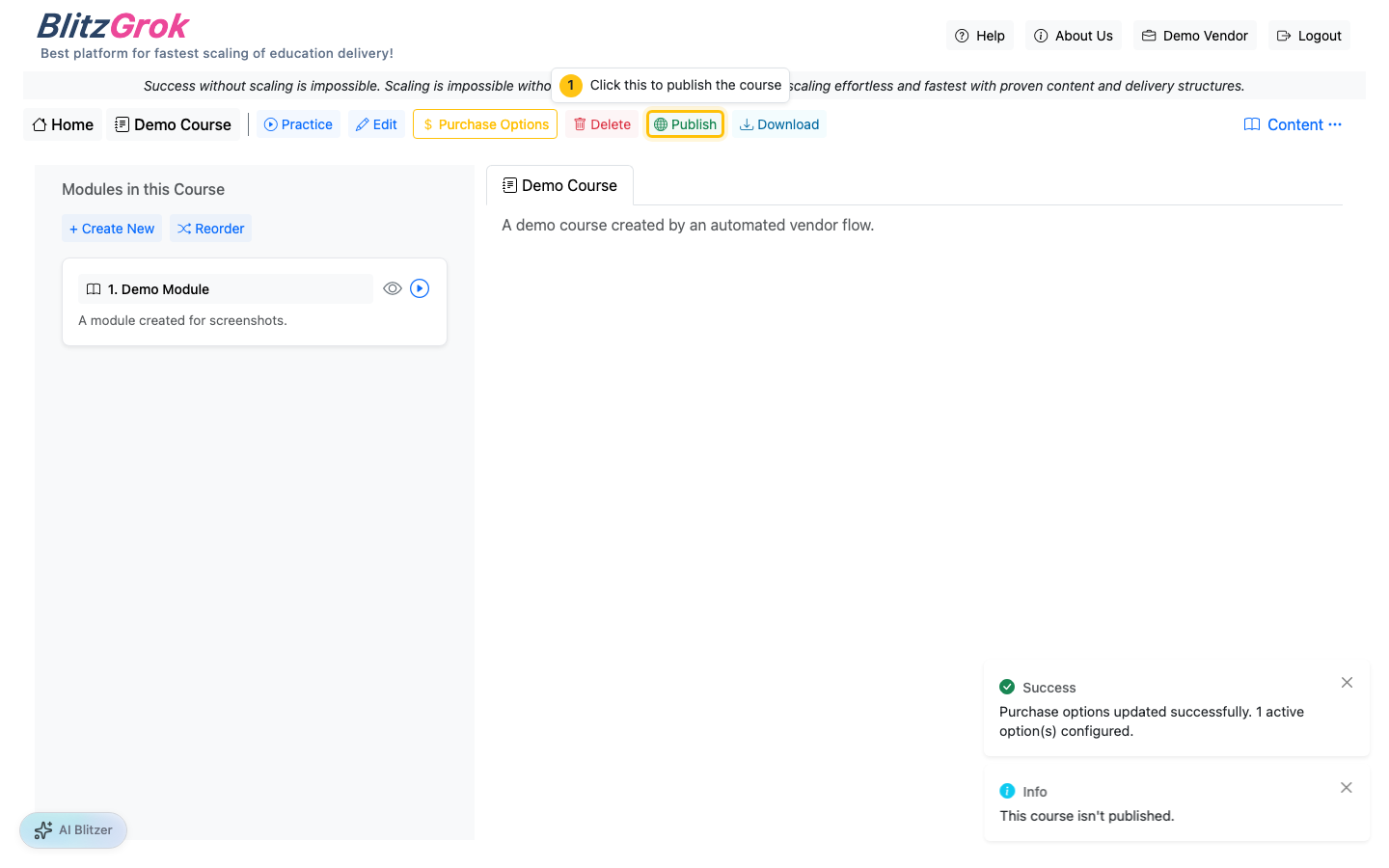Open Demo Course breadcrumb item

(174, 124)
